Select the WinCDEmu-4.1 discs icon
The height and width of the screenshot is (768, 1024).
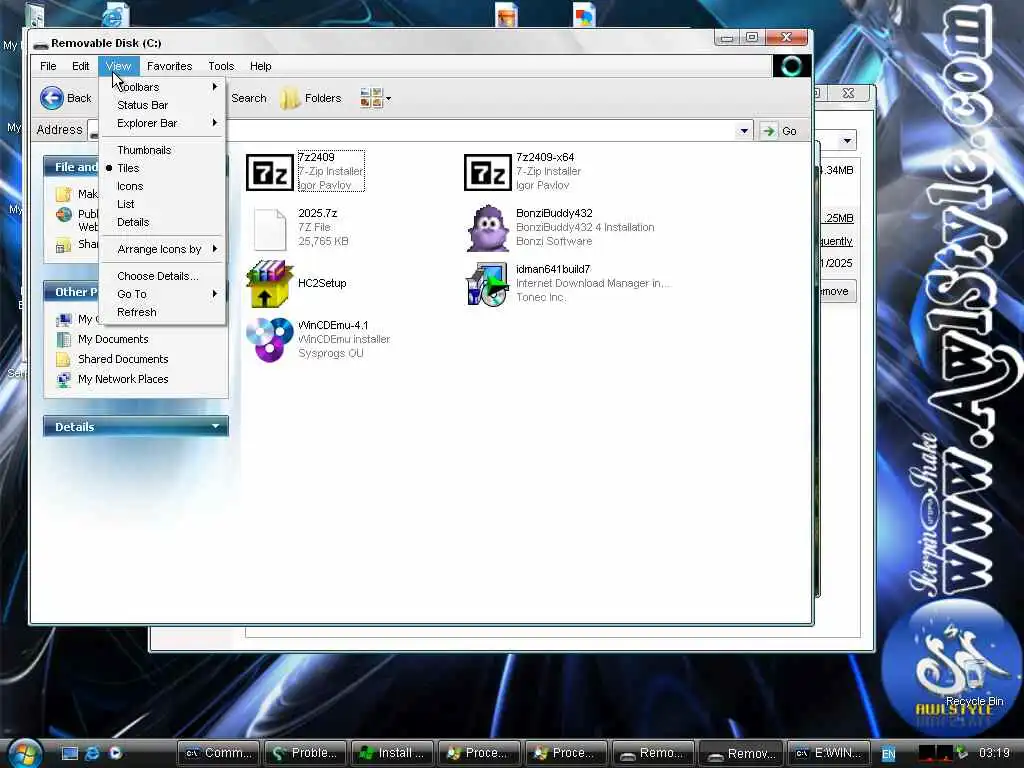pyautogui.click(x=270, y=340)
